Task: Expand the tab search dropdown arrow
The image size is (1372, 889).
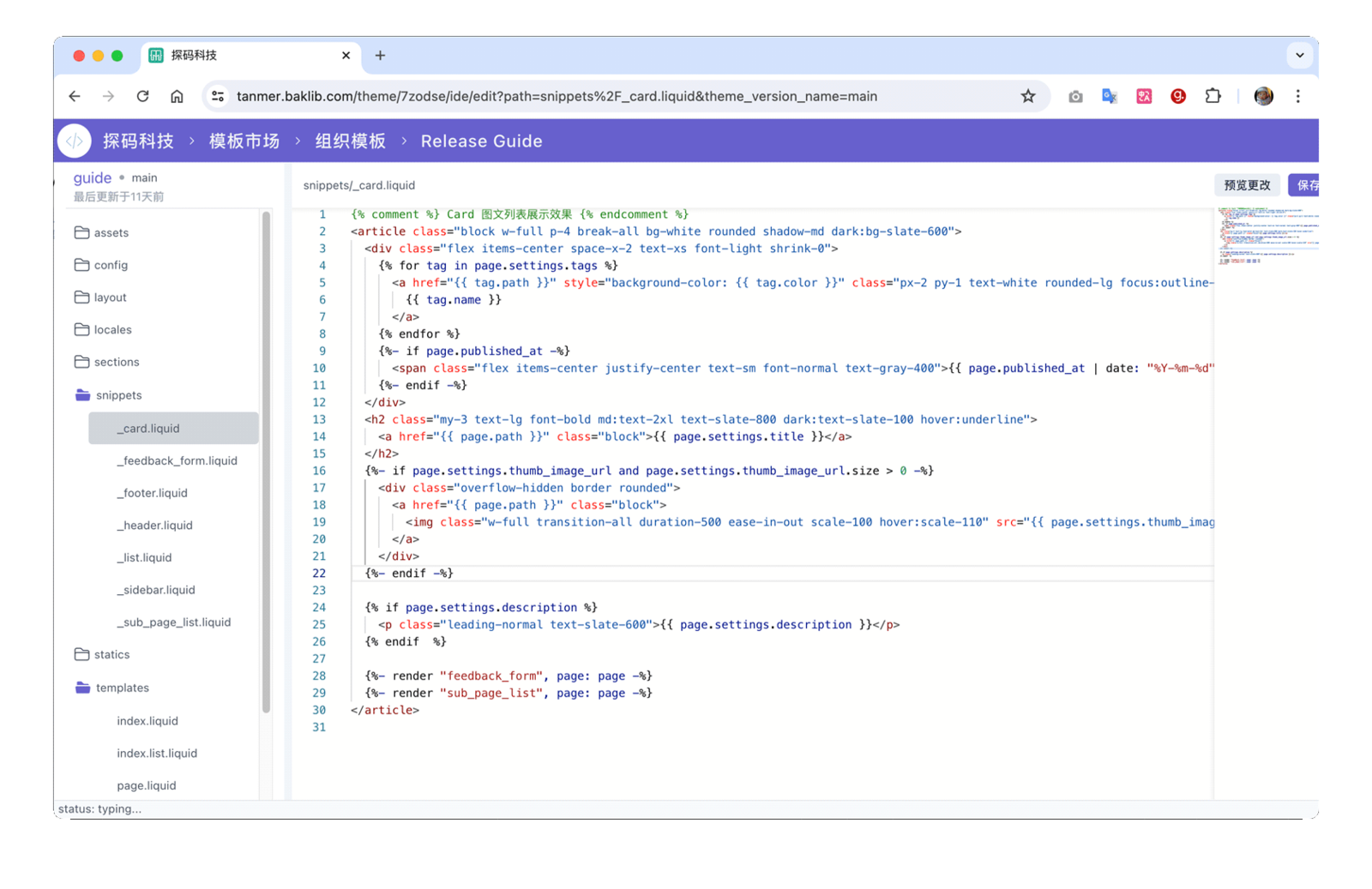Action: 1299,55
